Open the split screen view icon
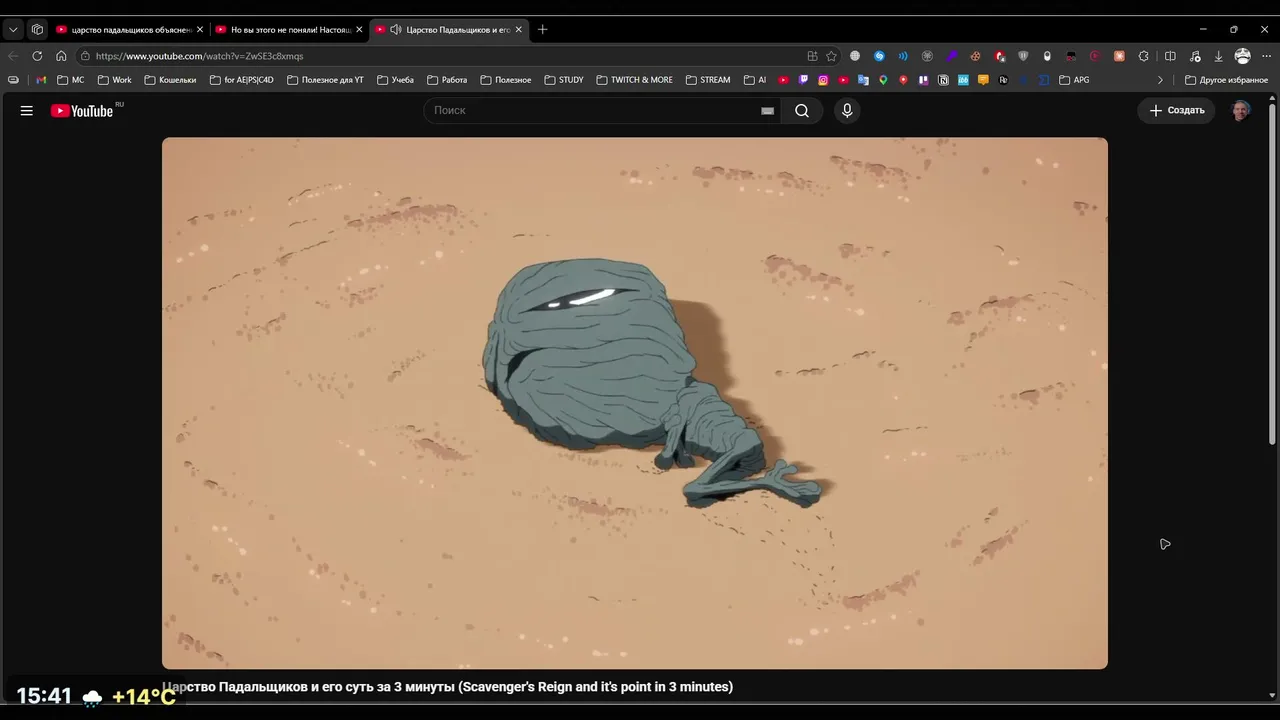 click(x=1170, y=56)
